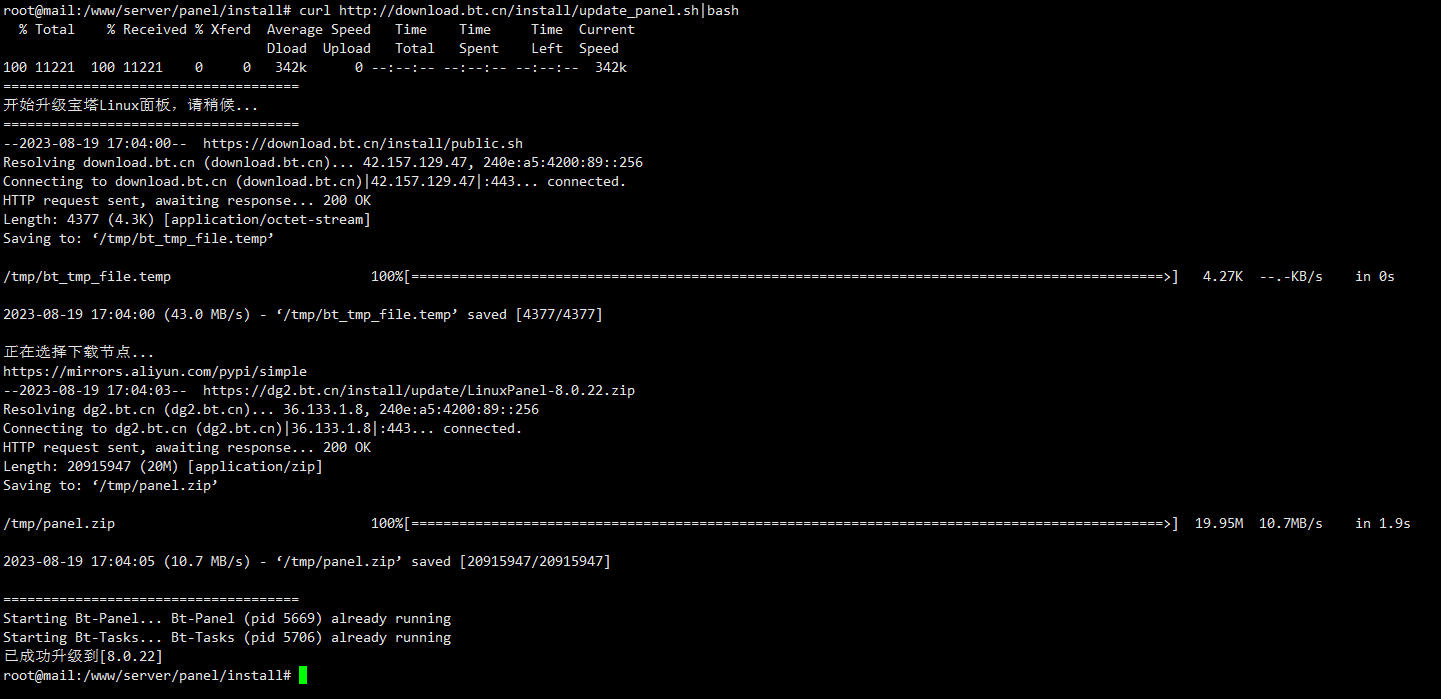The height and width of the screenshot is (699, 1441).
Task: Click the "Length: 20915947 (20M)" line
Action: pos(163,466)
